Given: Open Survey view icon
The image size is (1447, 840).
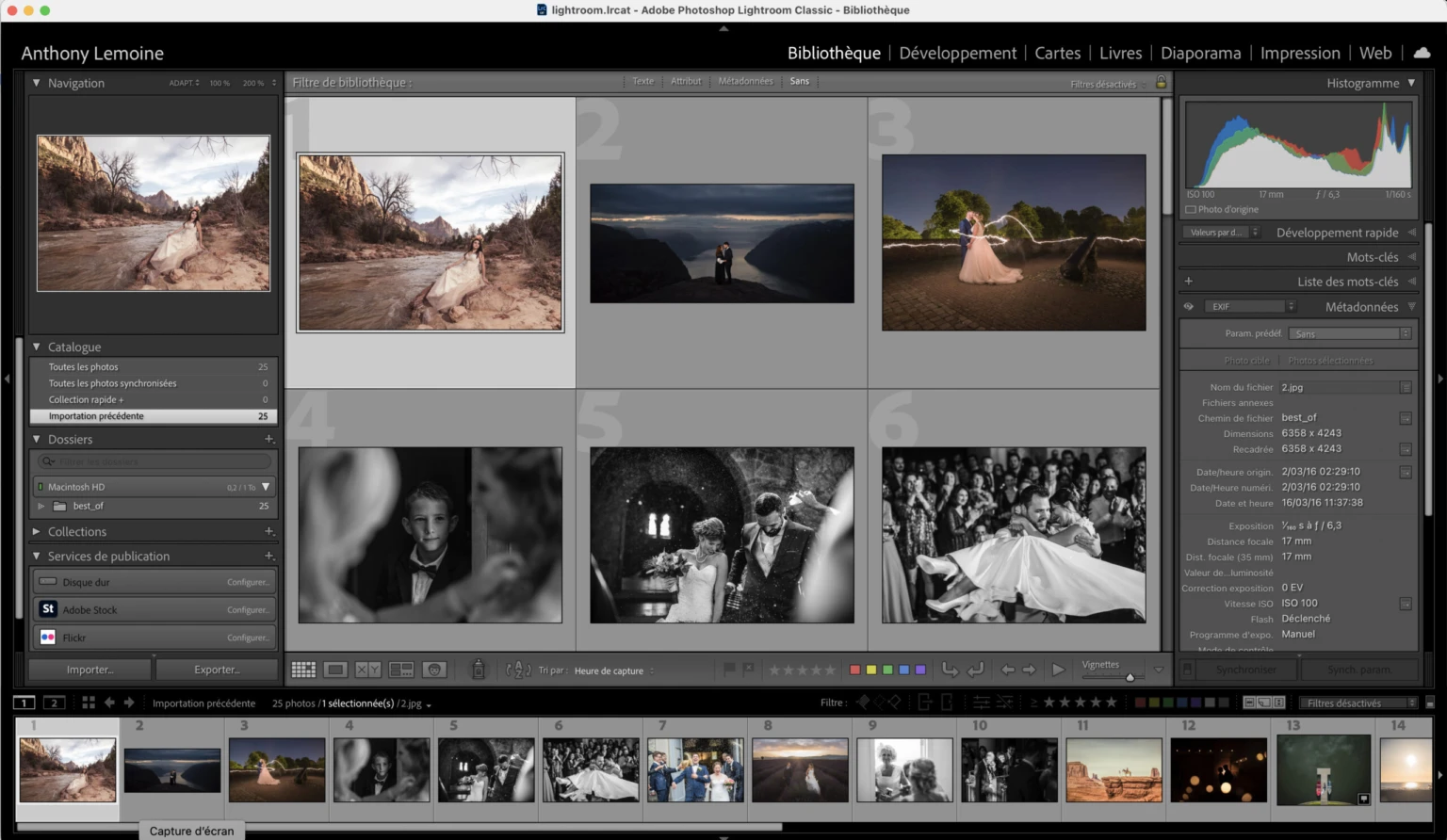Looking at the screenshot, I should [401, 670].
